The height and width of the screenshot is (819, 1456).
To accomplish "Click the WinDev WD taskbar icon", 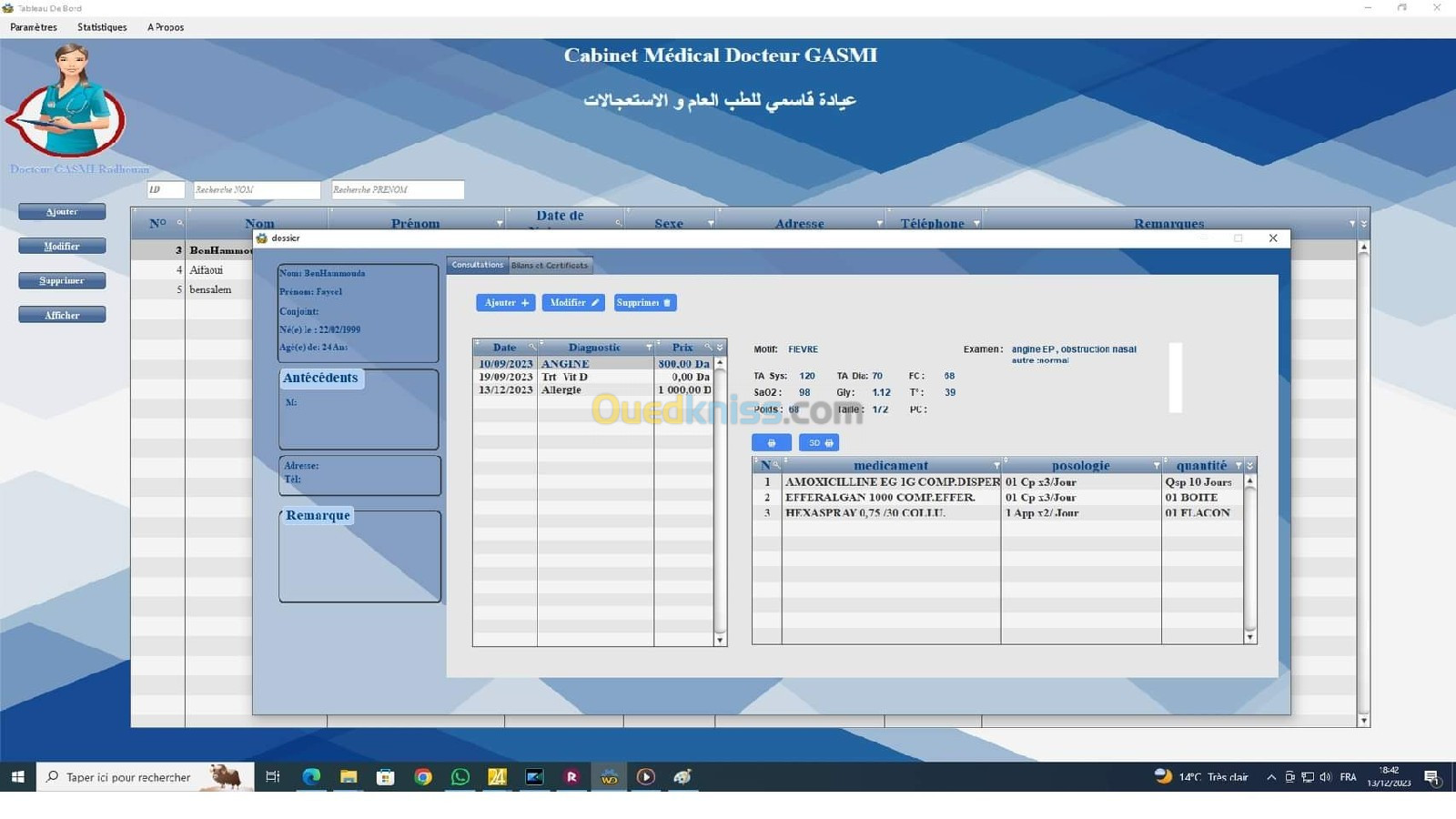I will click(x=609, y=777).
